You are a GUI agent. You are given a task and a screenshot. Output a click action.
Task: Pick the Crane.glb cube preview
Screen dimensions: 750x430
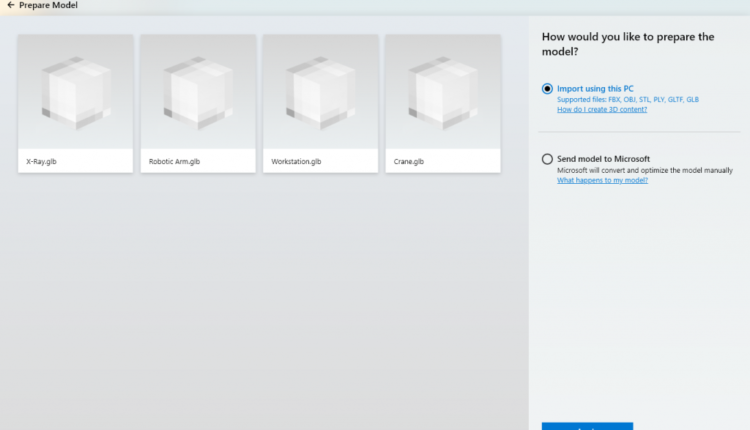point(443,91)
